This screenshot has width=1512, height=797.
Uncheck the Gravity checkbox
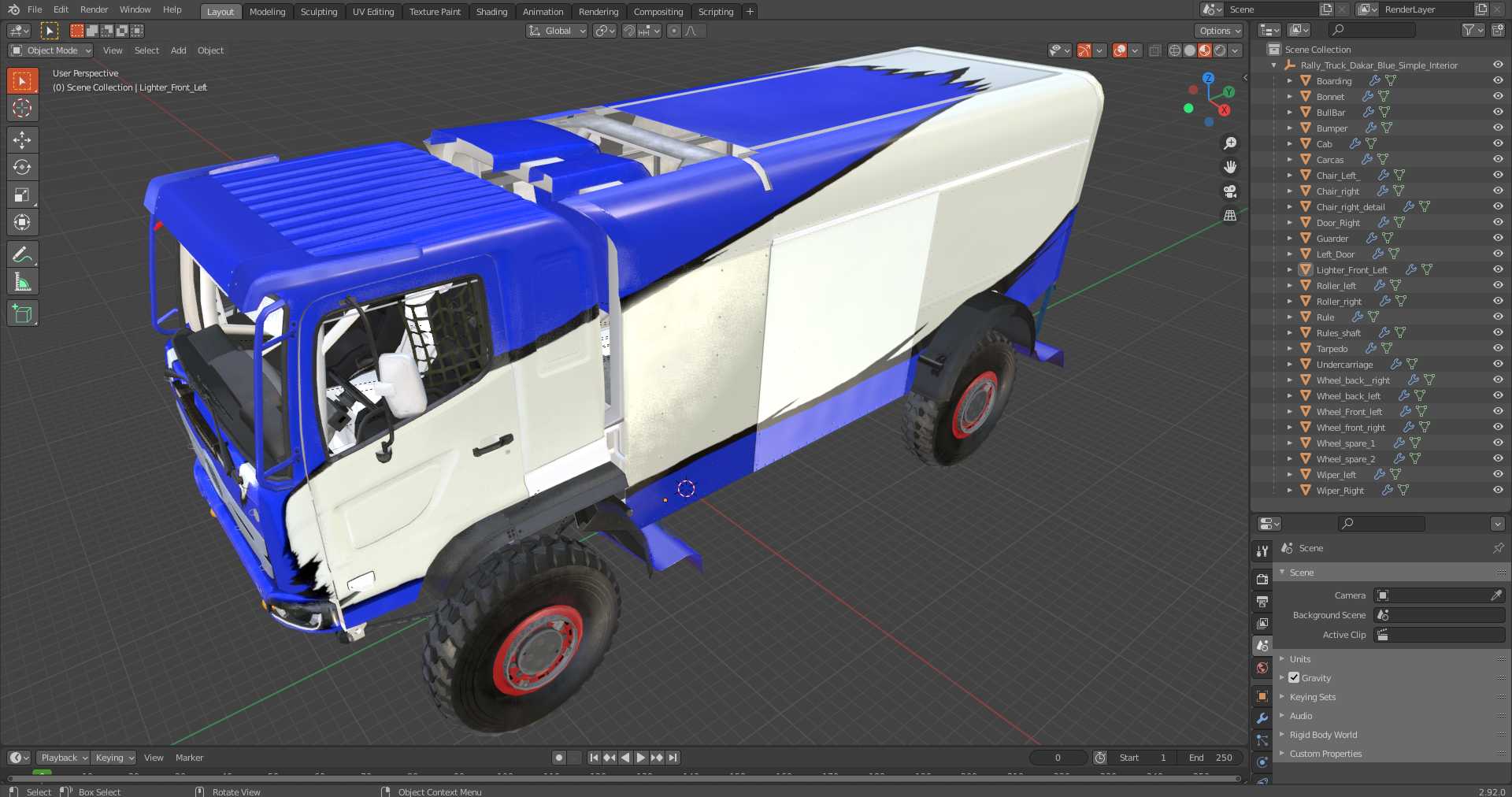[1294, 677]
